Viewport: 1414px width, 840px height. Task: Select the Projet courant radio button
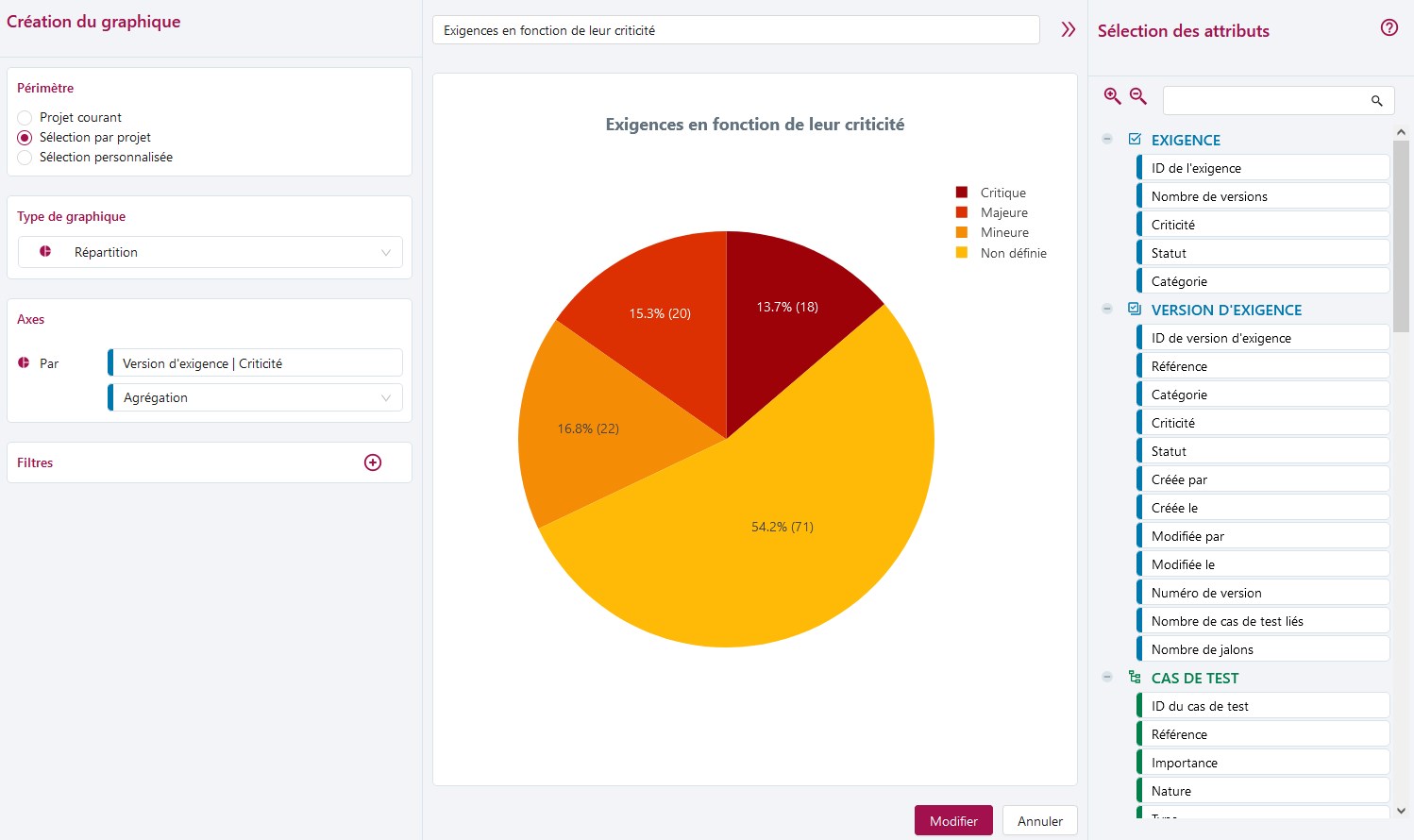(25, 118)
